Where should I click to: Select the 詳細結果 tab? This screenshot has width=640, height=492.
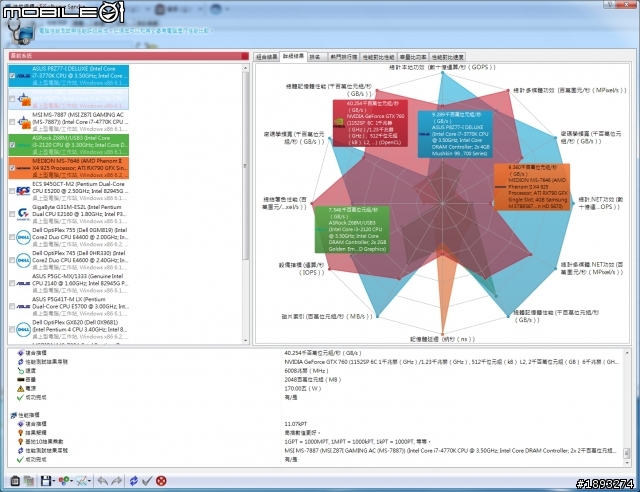[293, 56]
